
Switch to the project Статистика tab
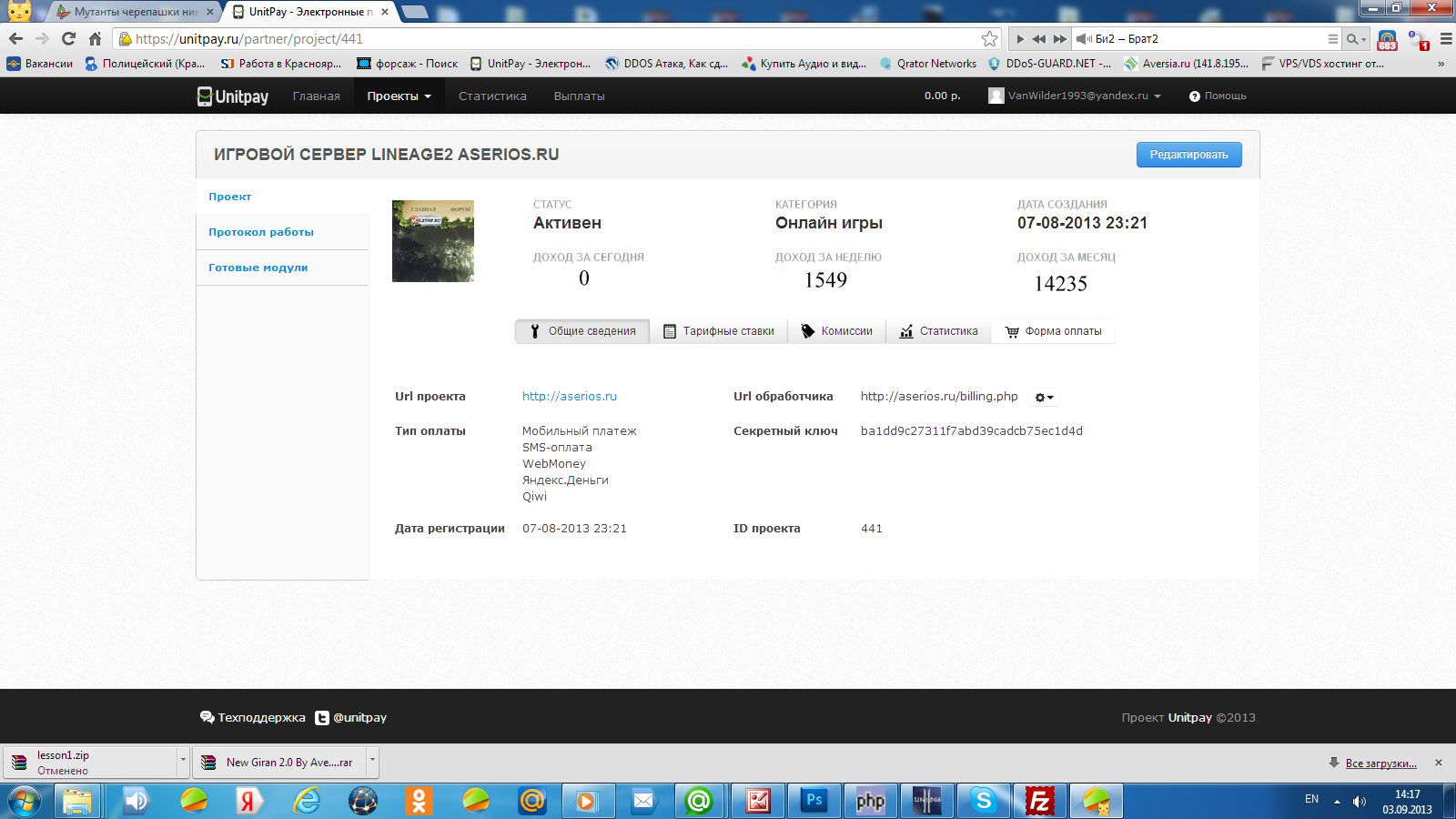pos(938,331)
